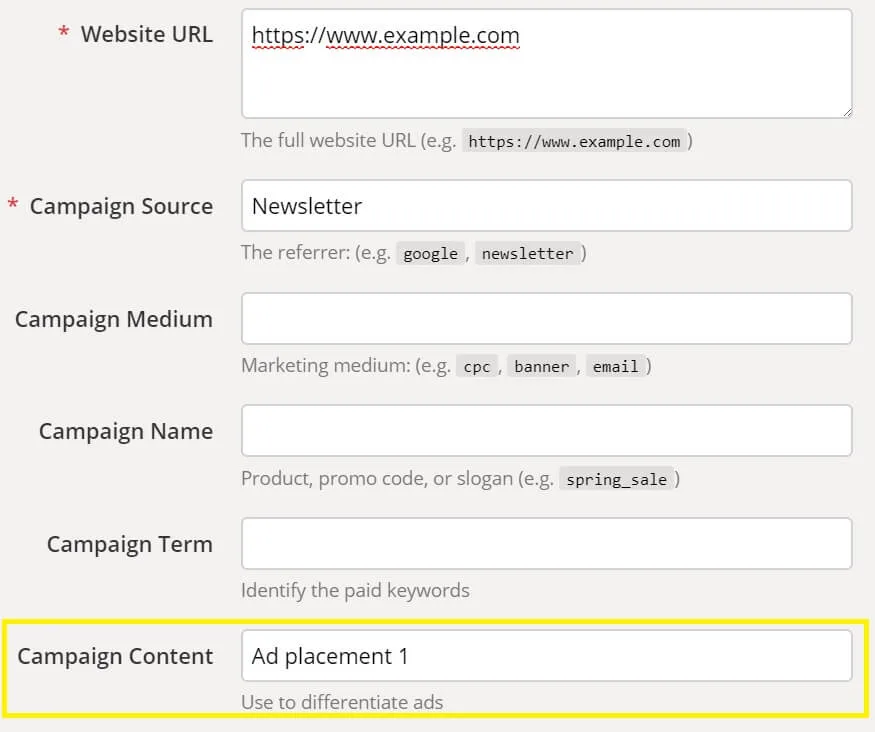Click the spring_sale example tag
Image resolution: width=875 pixels, height=732 pixels.
(618, 479)
